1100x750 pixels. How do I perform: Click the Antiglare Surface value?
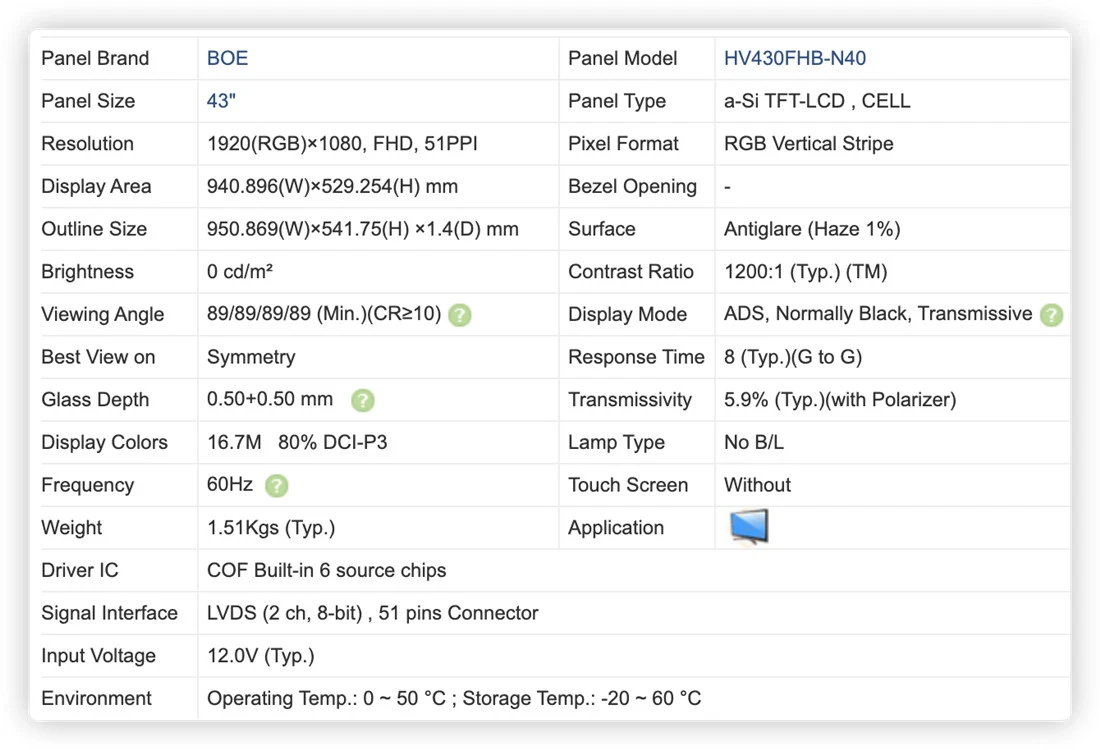(812, 229)
